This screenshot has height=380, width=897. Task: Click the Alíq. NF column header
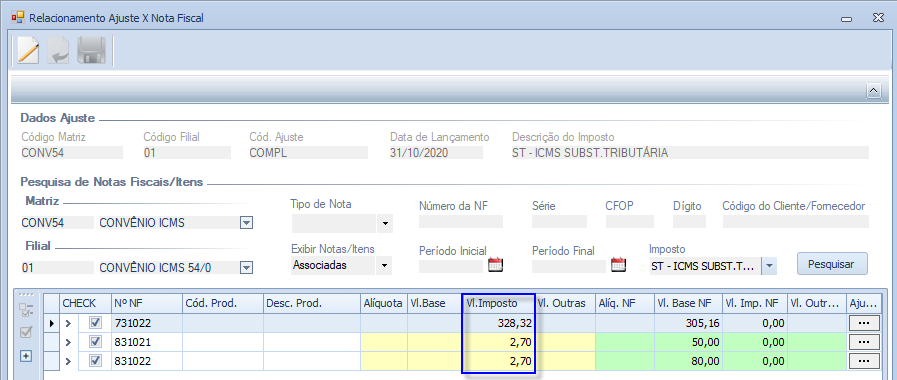pyautogui.click(x=625, y=303)
